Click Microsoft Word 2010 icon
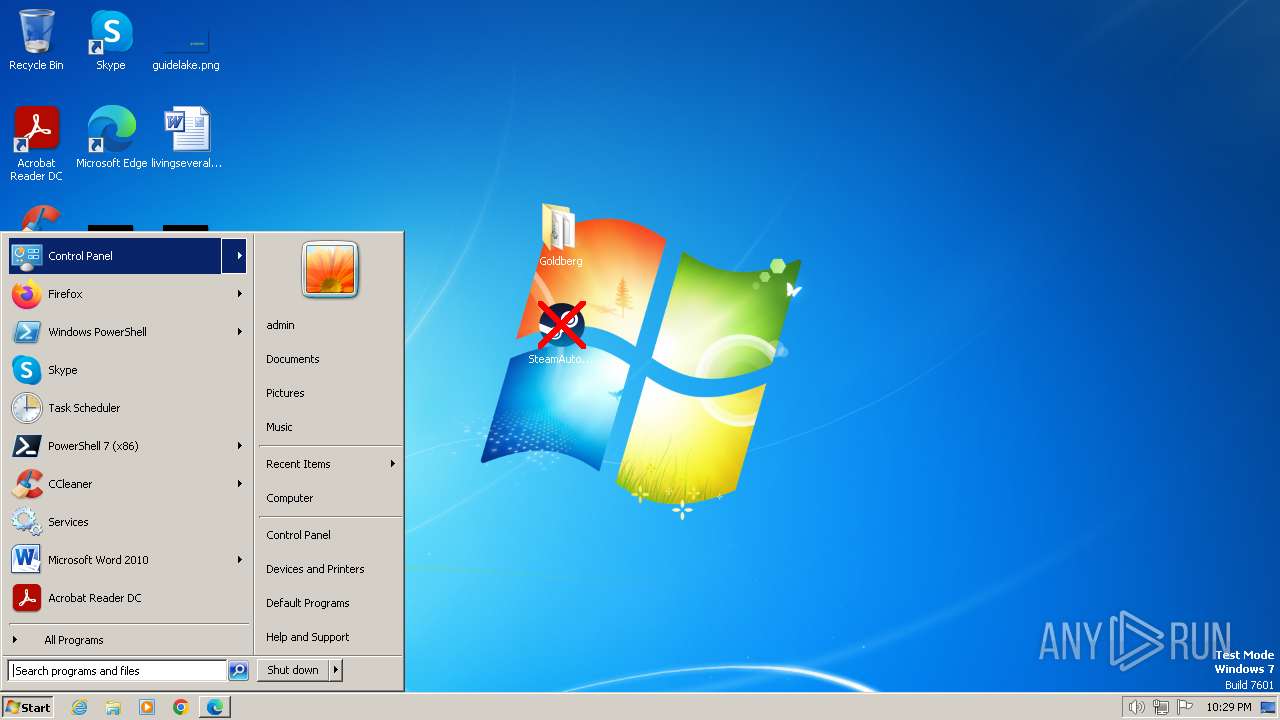The height and width of the screenshot is (720, 1280). tap(27, 560)
